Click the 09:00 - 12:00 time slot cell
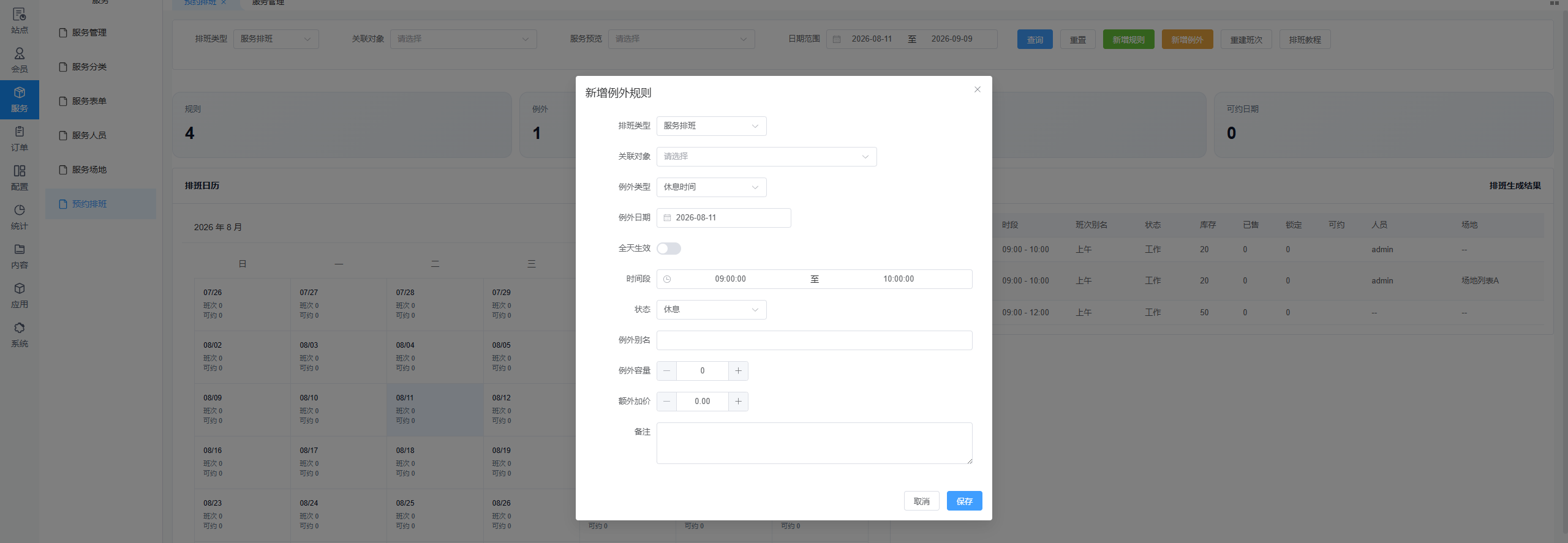The width and height of the screenshot is (1568, 543). tap(1025, 313)
